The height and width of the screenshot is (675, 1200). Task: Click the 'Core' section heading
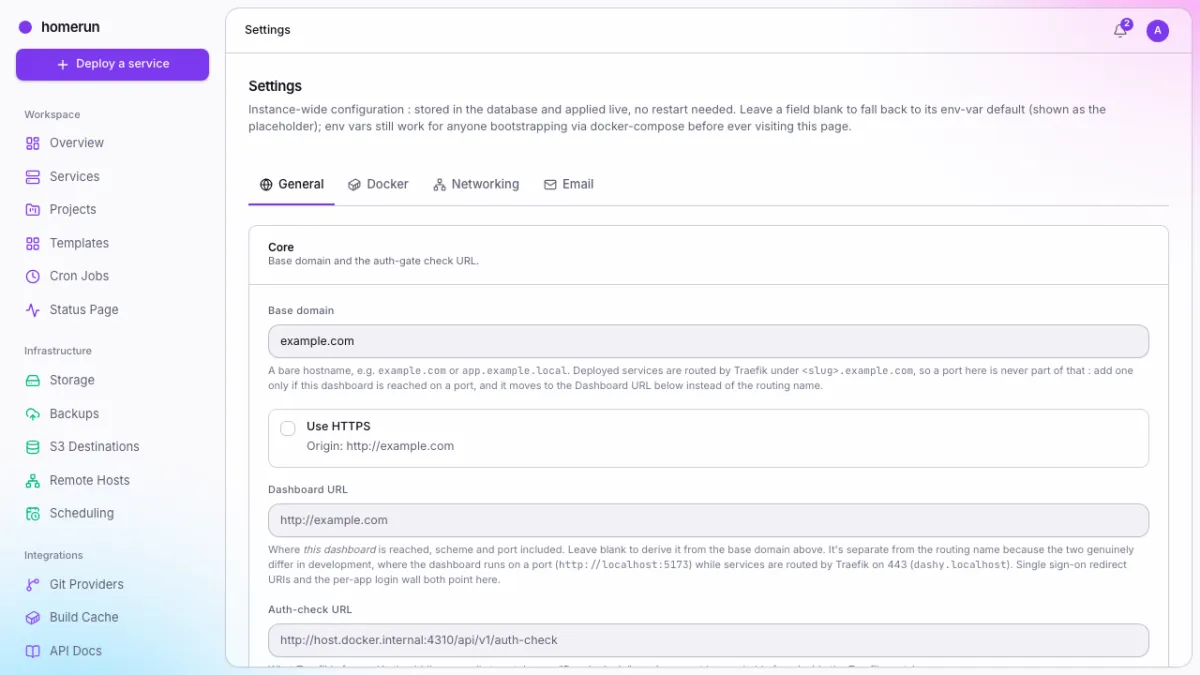[281, 247]
